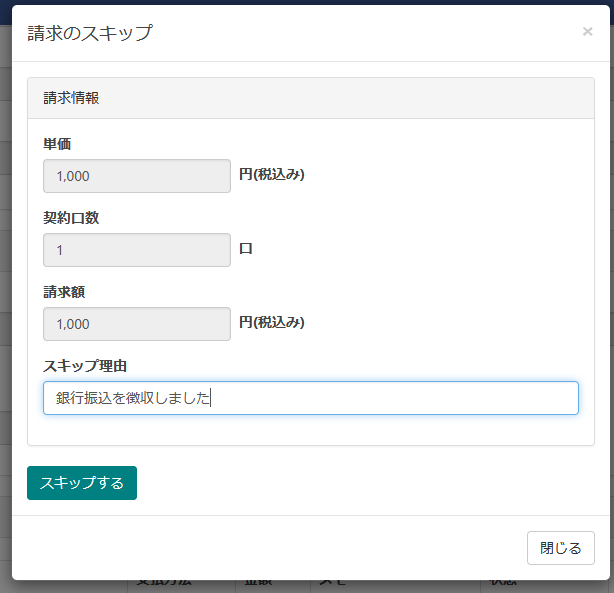614x593 pixels.
Task: Close the dialog with the × icon
Action: [x=587, y=32]
